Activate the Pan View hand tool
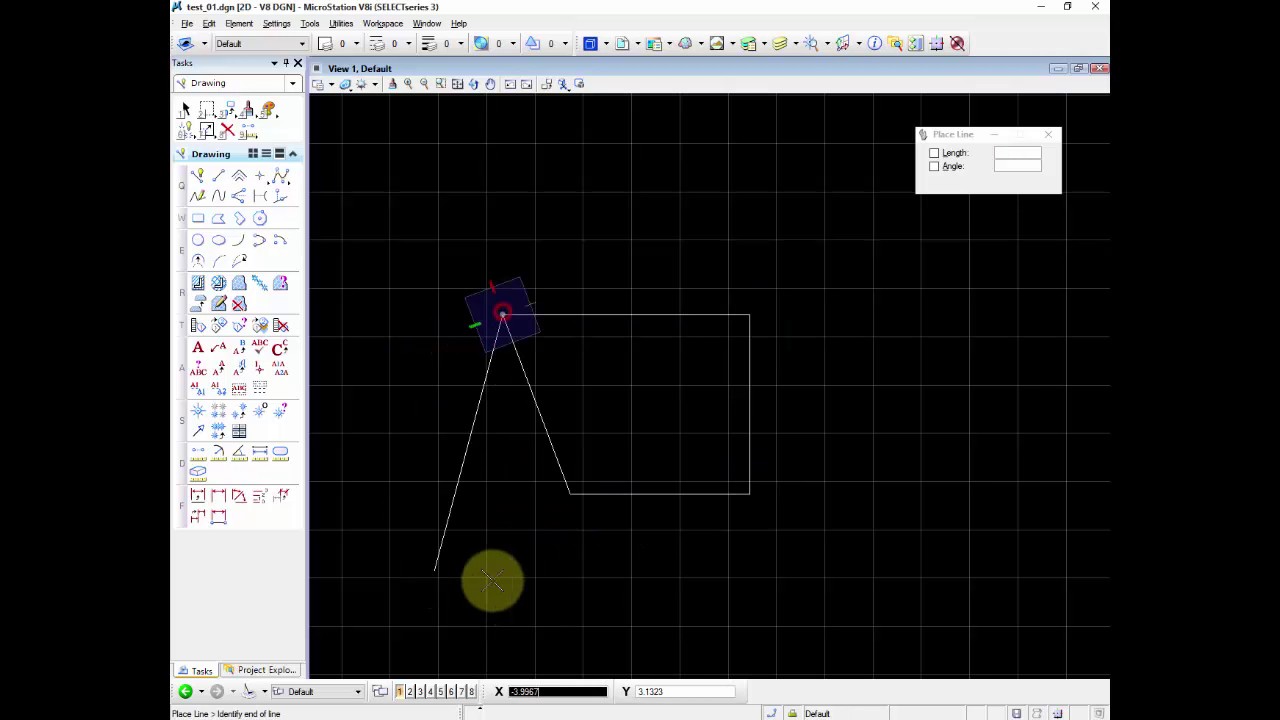 pos(490,84)
